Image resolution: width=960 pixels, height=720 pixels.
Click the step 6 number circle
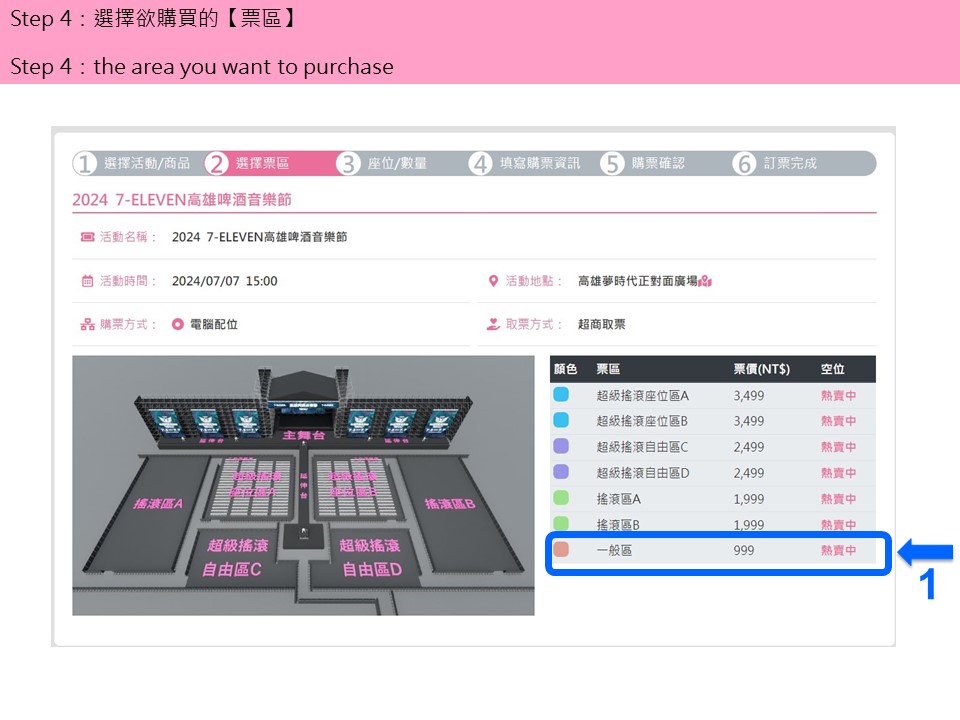coord(744,164)
